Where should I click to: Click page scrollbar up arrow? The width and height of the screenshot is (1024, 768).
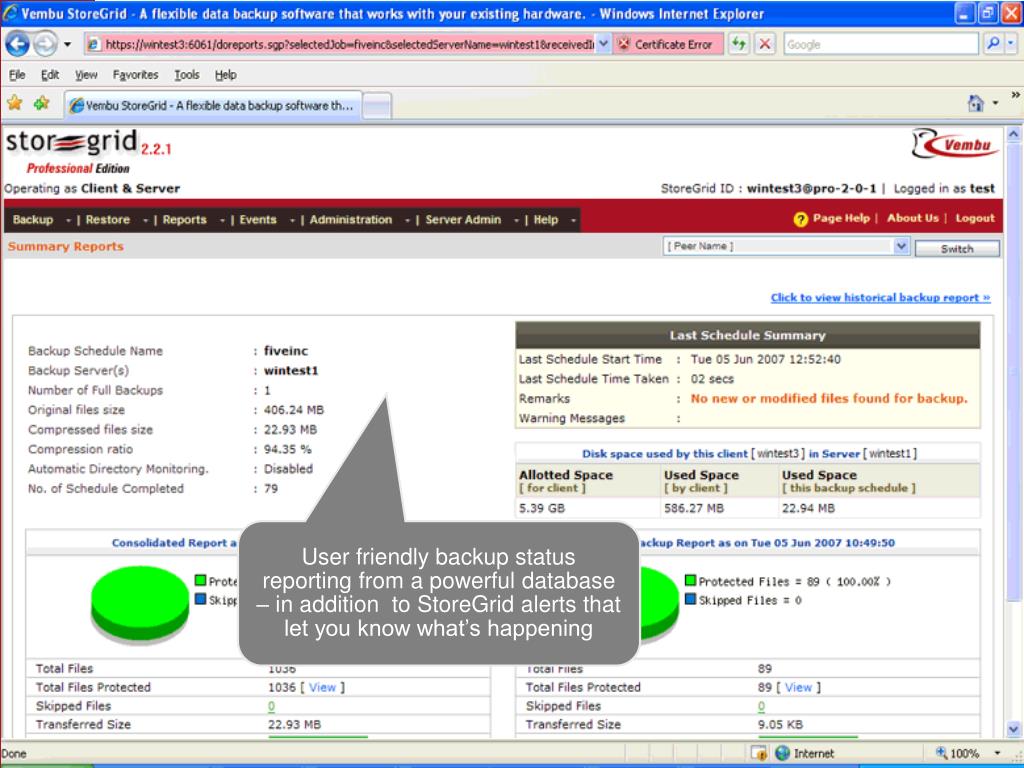(x=1014, y=135)
